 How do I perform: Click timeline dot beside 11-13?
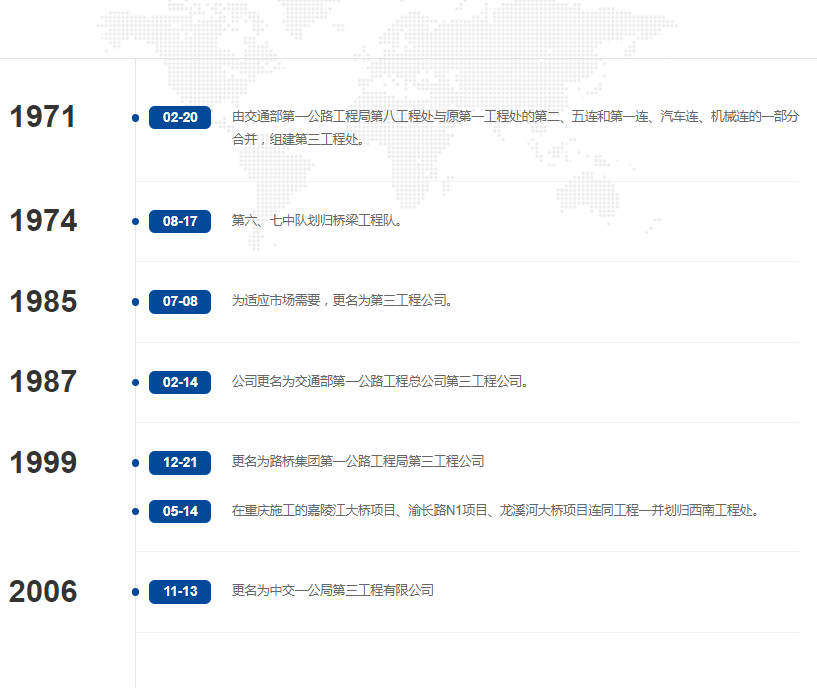[x=135, y=592]
